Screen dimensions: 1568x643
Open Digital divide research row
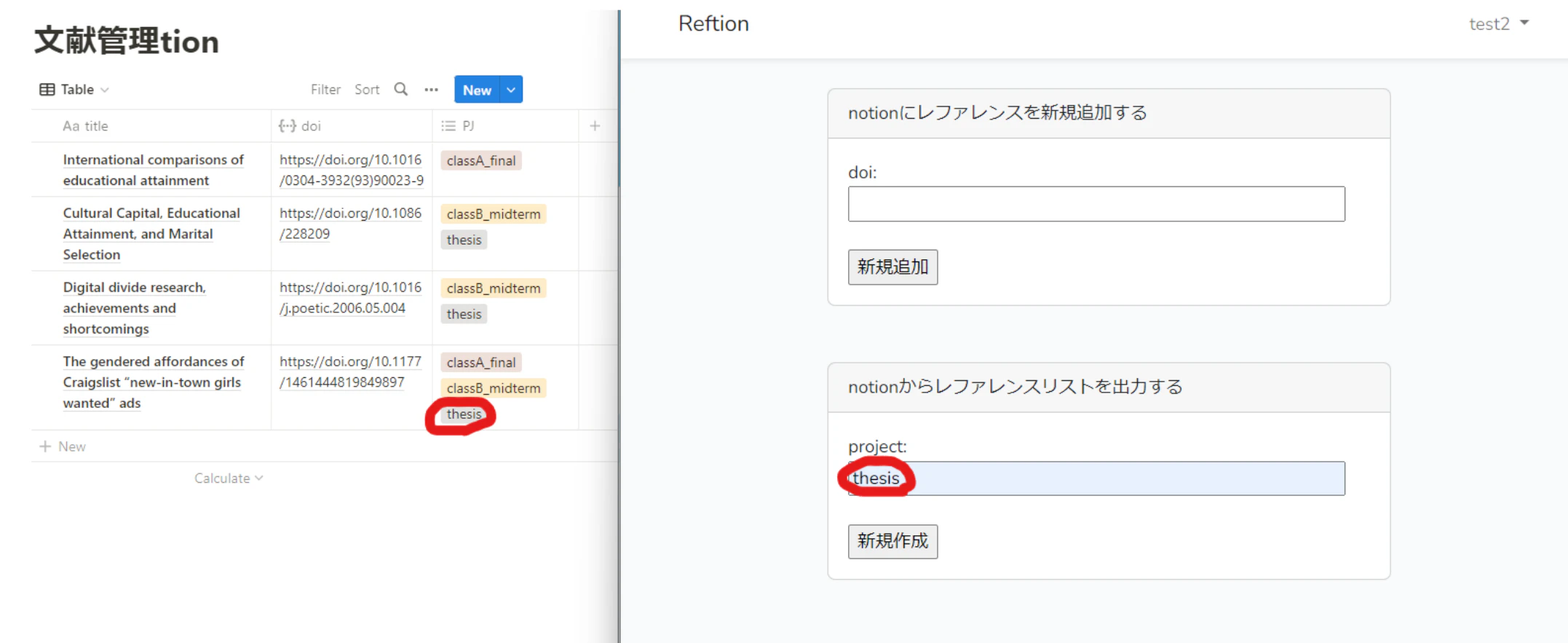[135, 308]
